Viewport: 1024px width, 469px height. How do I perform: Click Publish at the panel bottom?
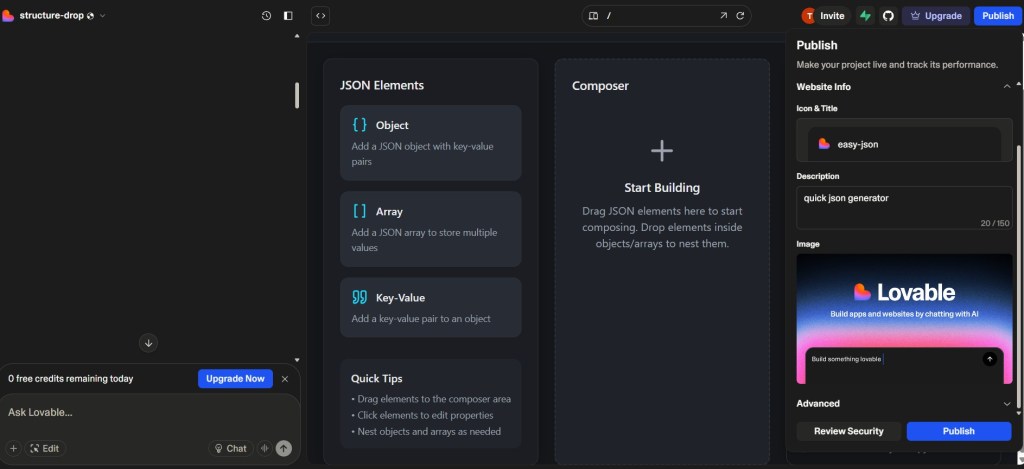pos(959,431)
